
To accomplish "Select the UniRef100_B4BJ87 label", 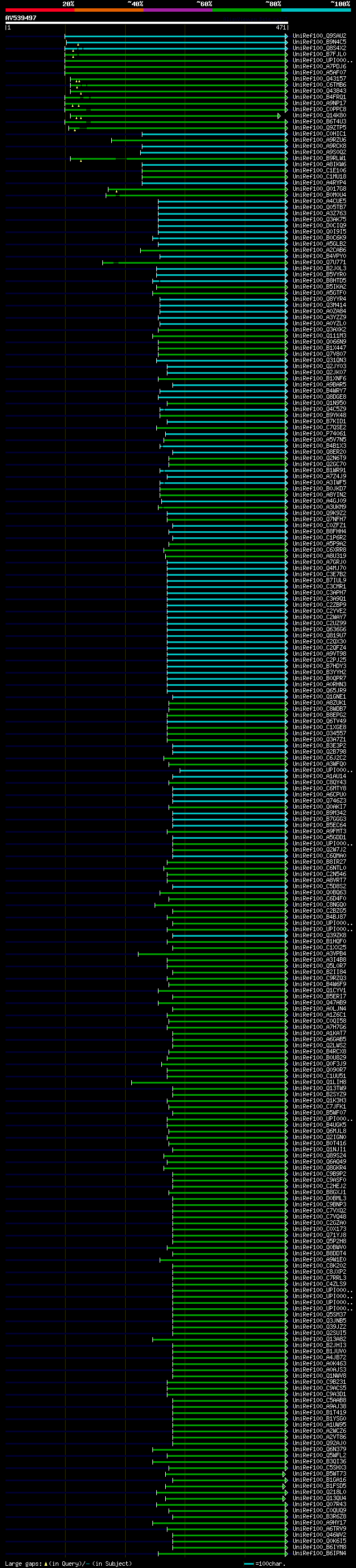I will (x=319, y=917).
